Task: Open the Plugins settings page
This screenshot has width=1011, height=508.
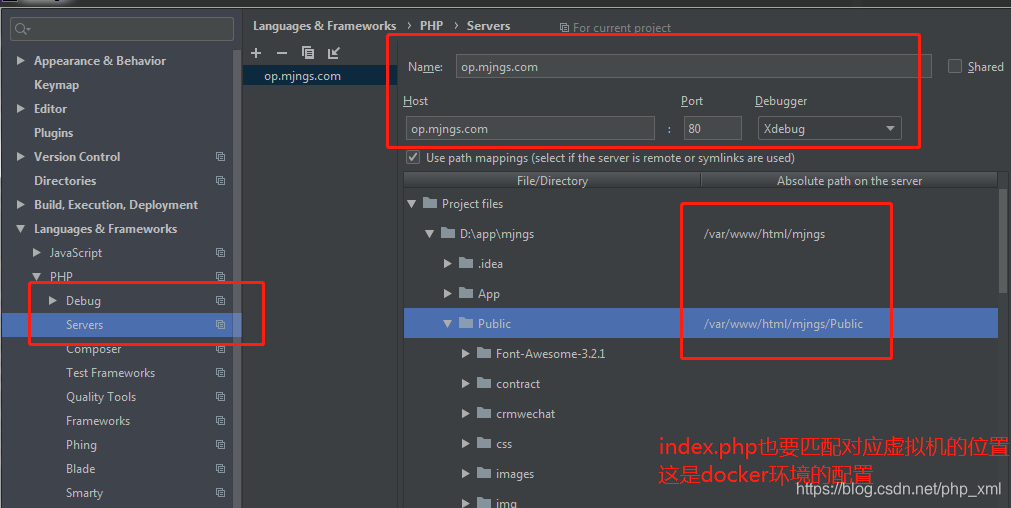Action: pos(53,133)
